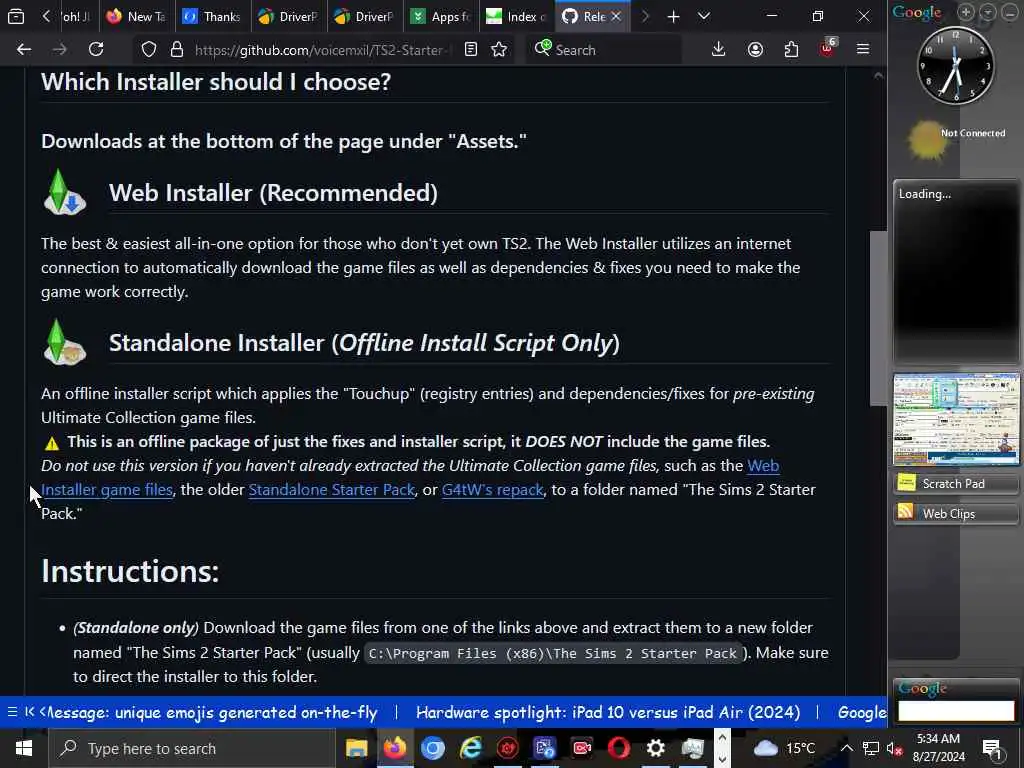Show hidden system tray icons
The width and height of the screenshot is (1024, 768).
[x=846, y=748]
